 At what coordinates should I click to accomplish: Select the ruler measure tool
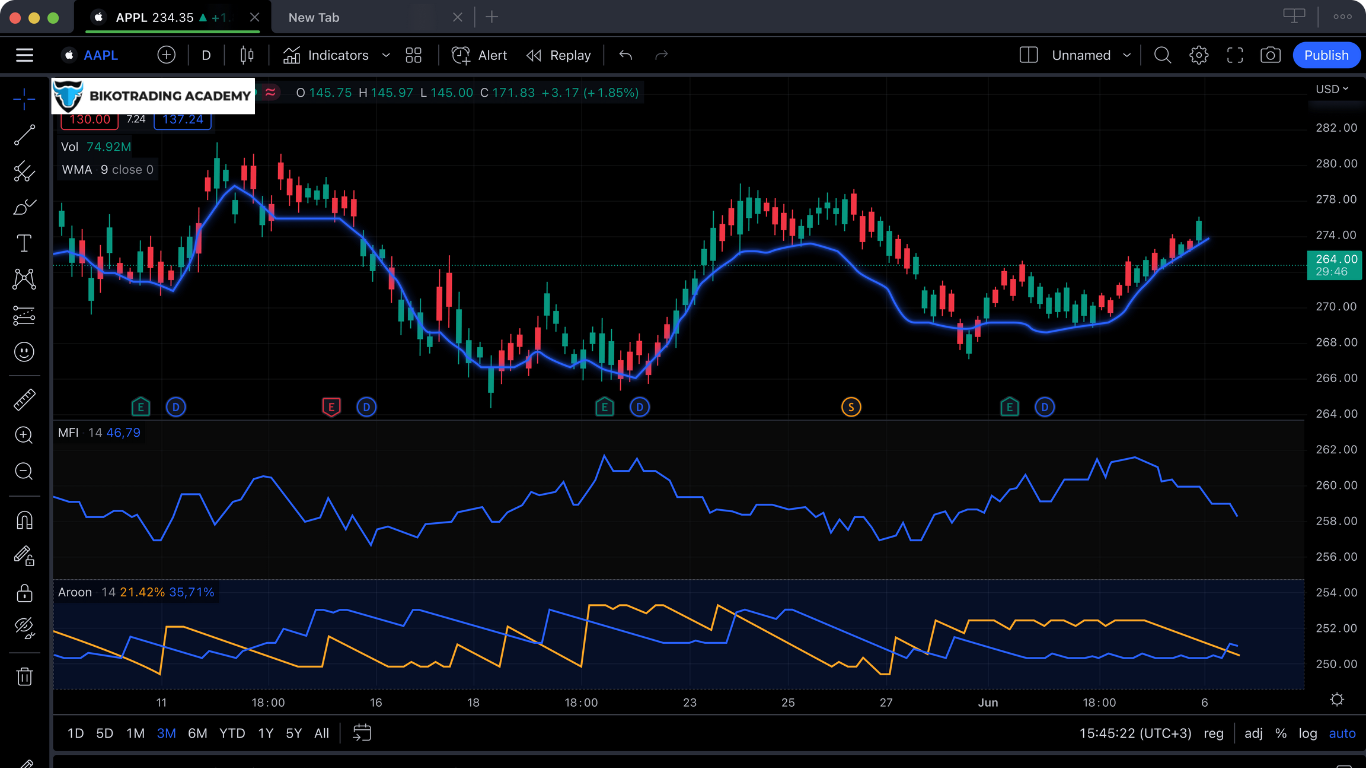point(24,400)
